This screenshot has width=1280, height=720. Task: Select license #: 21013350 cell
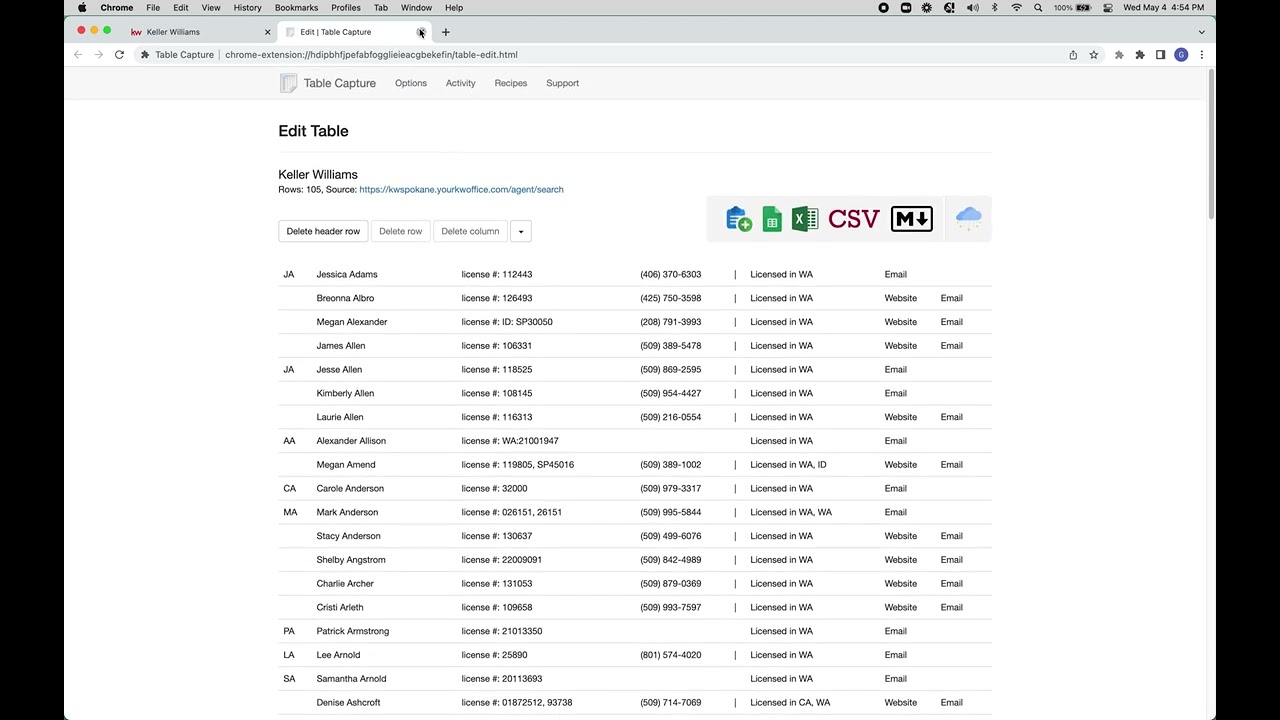pyautogui.click(x=501, y=631)
